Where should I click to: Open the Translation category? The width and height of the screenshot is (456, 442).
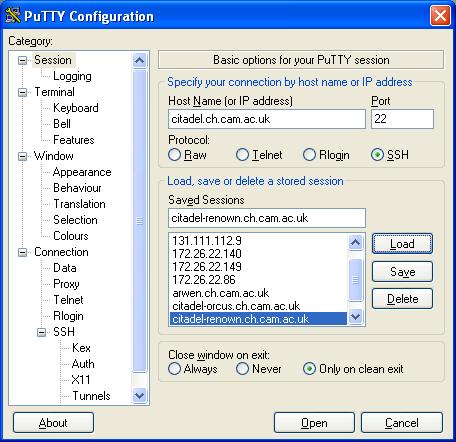pyautogui.click(x=79, y=204)
